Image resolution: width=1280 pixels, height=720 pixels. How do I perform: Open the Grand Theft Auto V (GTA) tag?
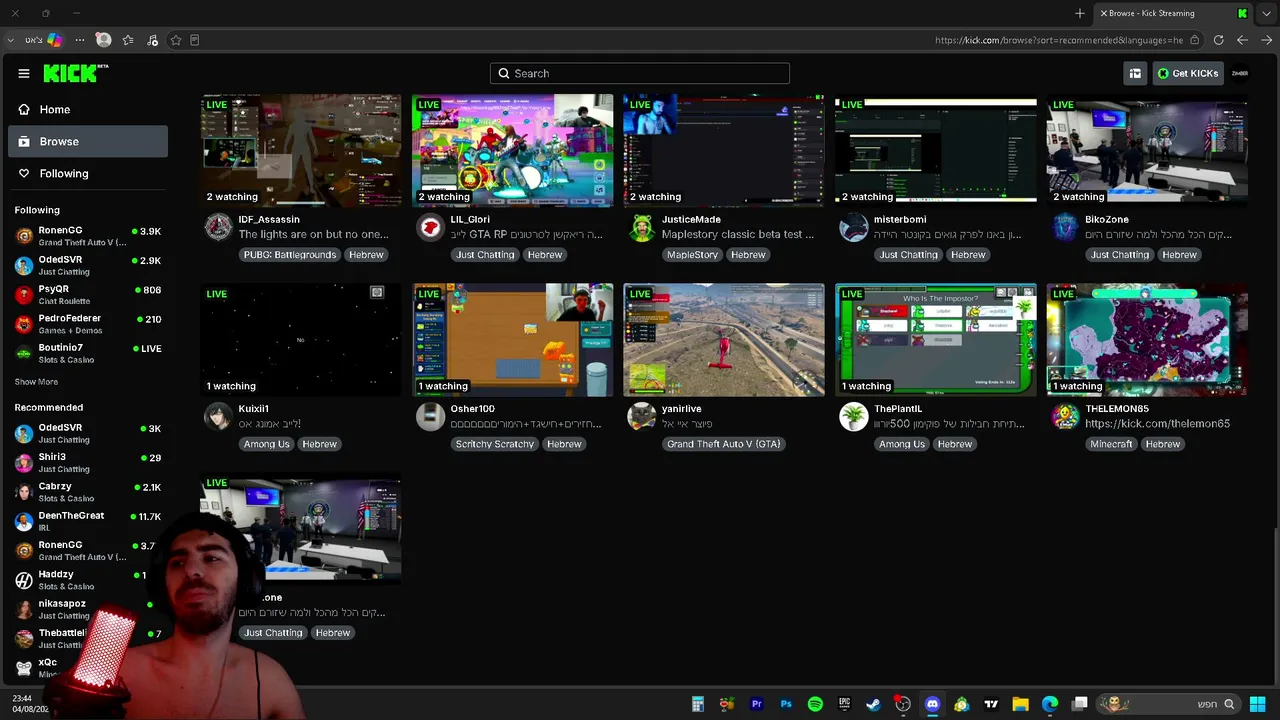(724, 444)
